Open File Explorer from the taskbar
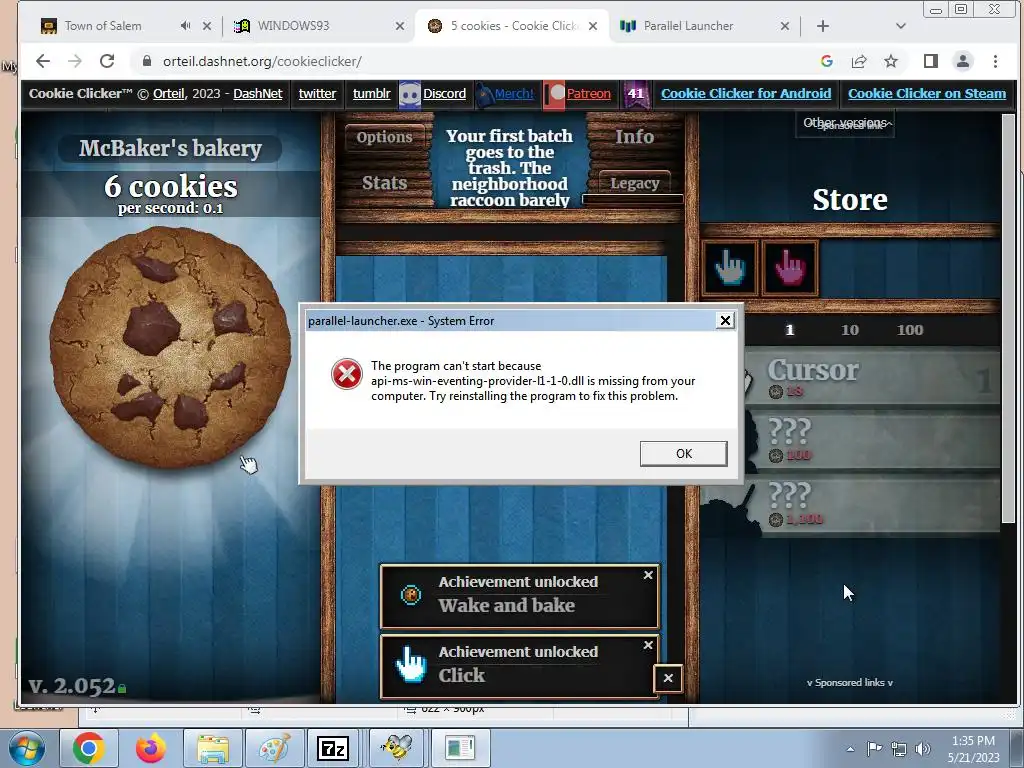This screenshot has width=1024, height=768. tap(212, 748)
